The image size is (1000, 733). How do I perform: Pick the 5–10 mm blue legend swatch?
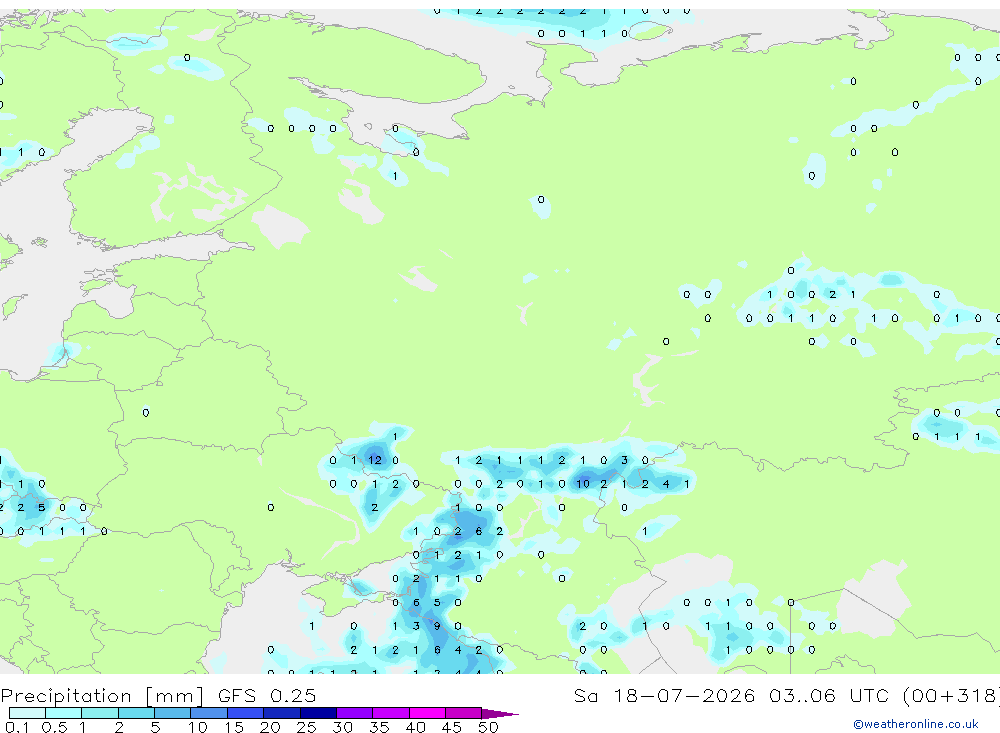pos(172,713)
